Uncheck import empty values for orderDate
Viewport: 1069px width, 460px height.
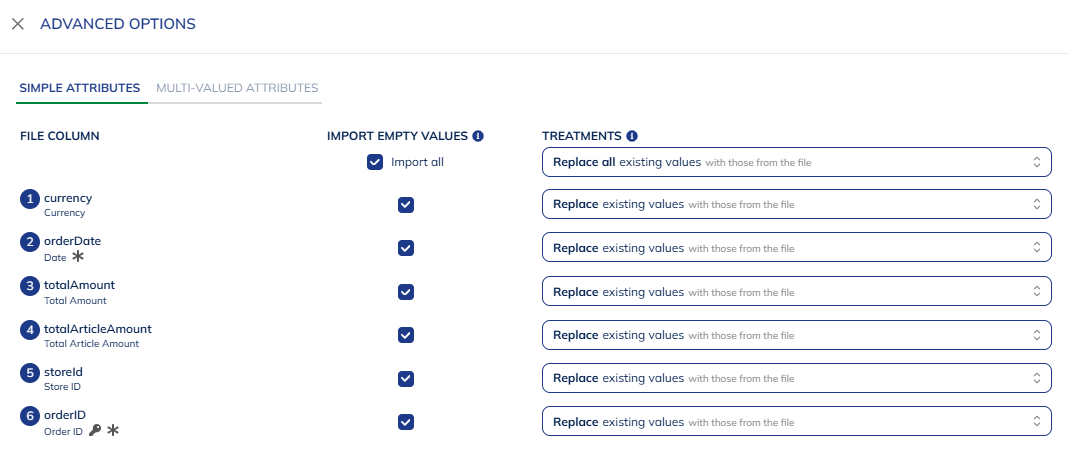(x=406, y=248)
